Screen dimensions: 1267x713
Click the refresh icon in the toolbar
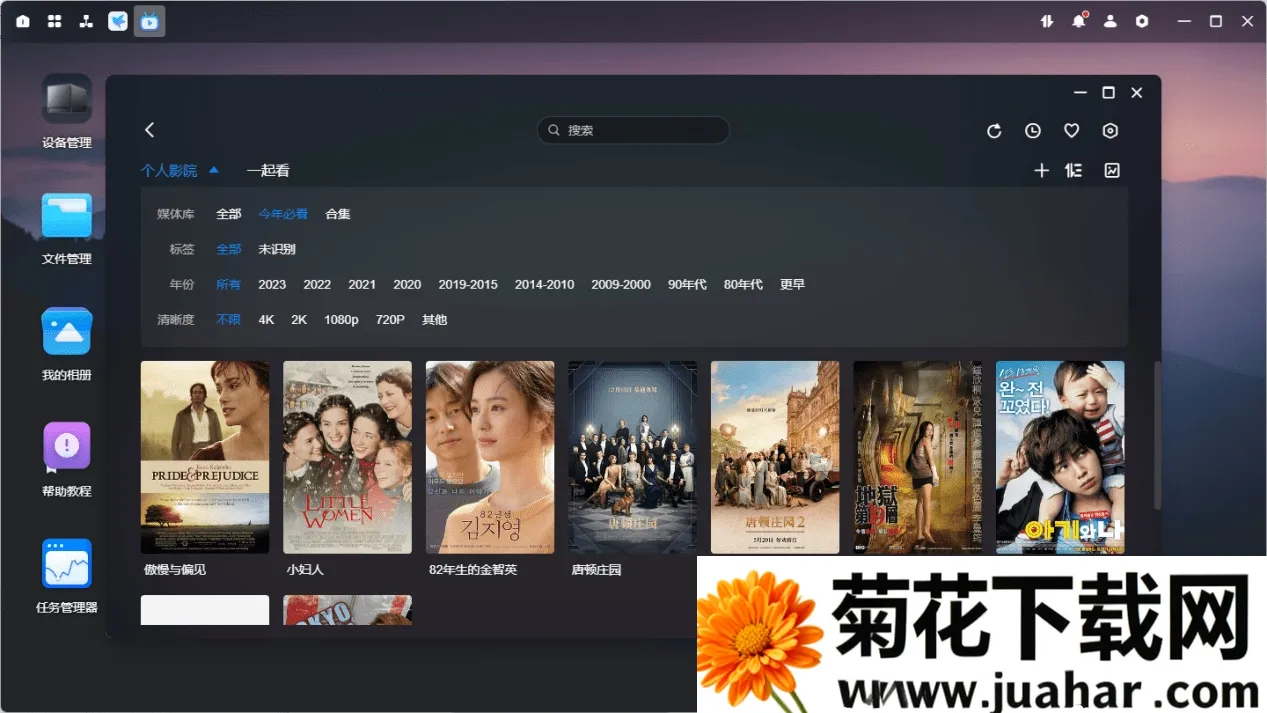[x=994, y=131]
